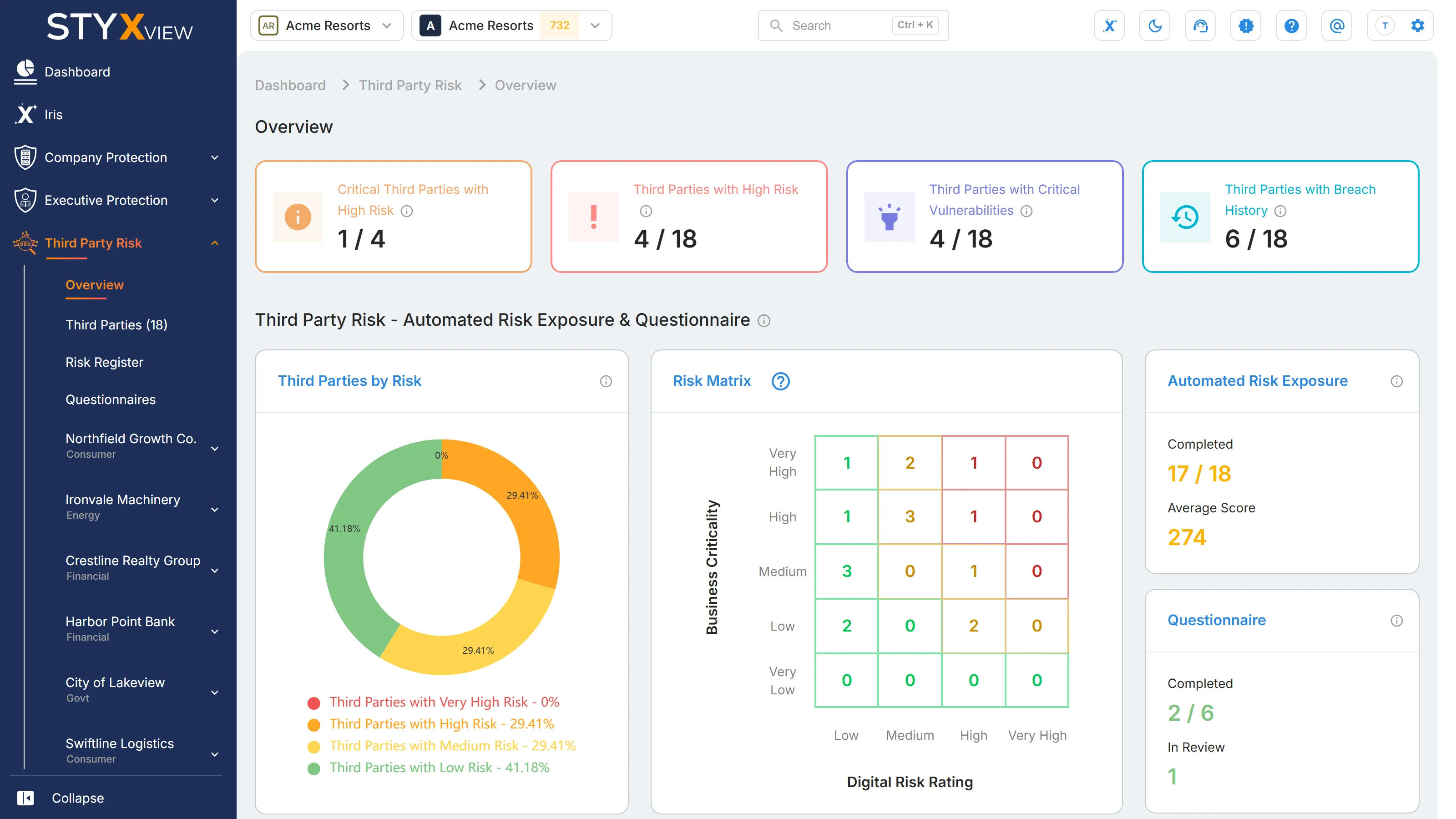Screen dimensions: 1456x819
Task: Click the flashlight icon on the Critical Vulnerabilities card
Action: pyautogui.click(x=890, y=217)
